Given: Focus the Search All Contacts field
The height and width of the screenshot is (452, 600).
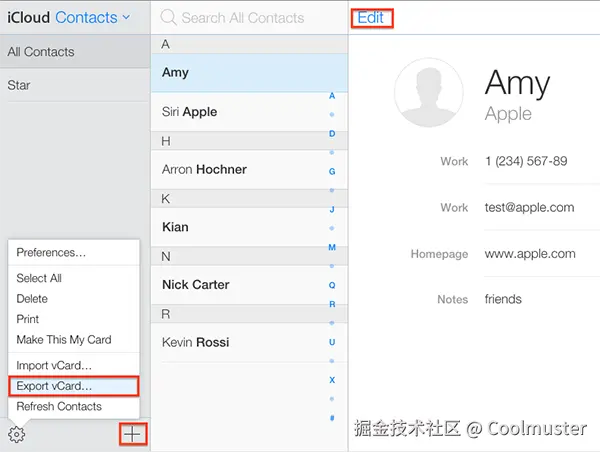Looking at the screenshot, I should [x=249, y=18].
